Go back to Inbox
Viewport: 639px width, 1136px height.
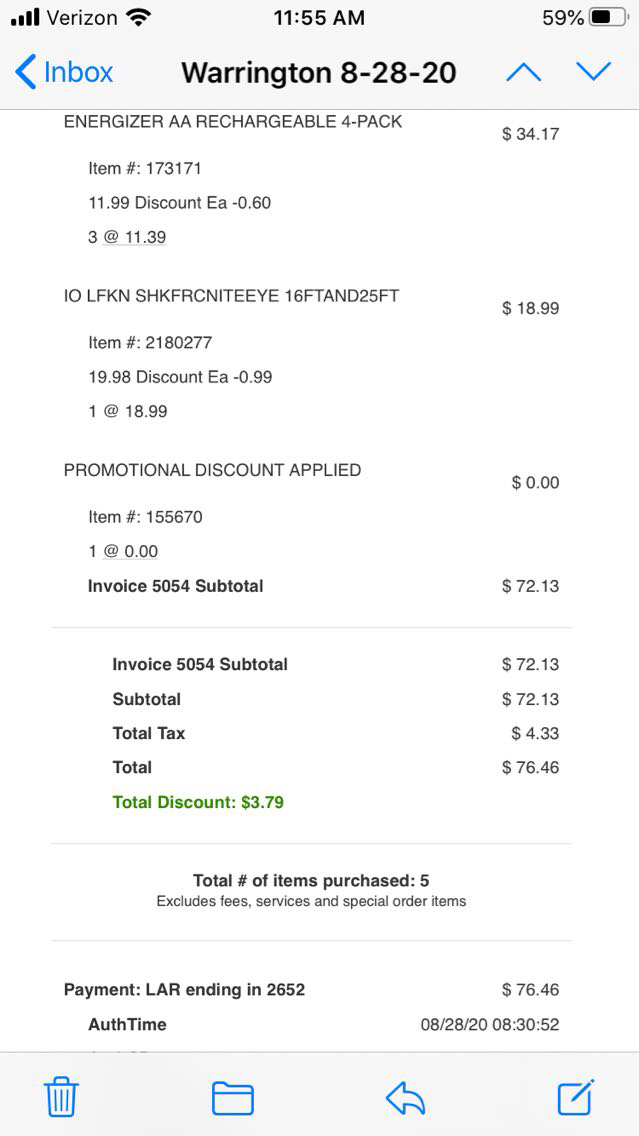tap(64, 72)
